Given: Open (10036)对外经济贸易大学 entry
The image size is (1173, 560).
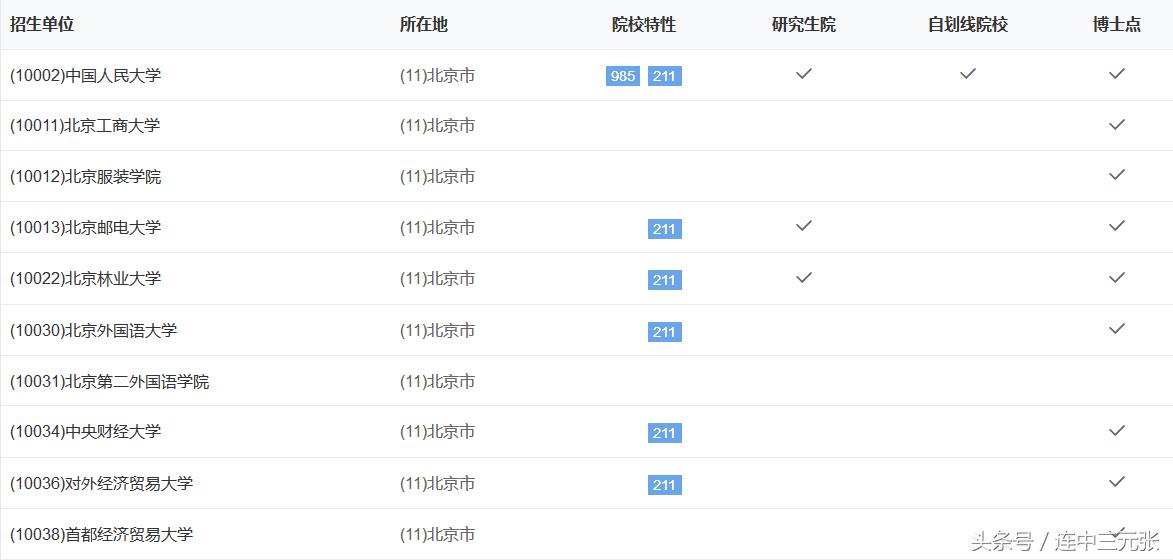Looking at the screenshot, I should pyautogui.click(x=102, y=484).
